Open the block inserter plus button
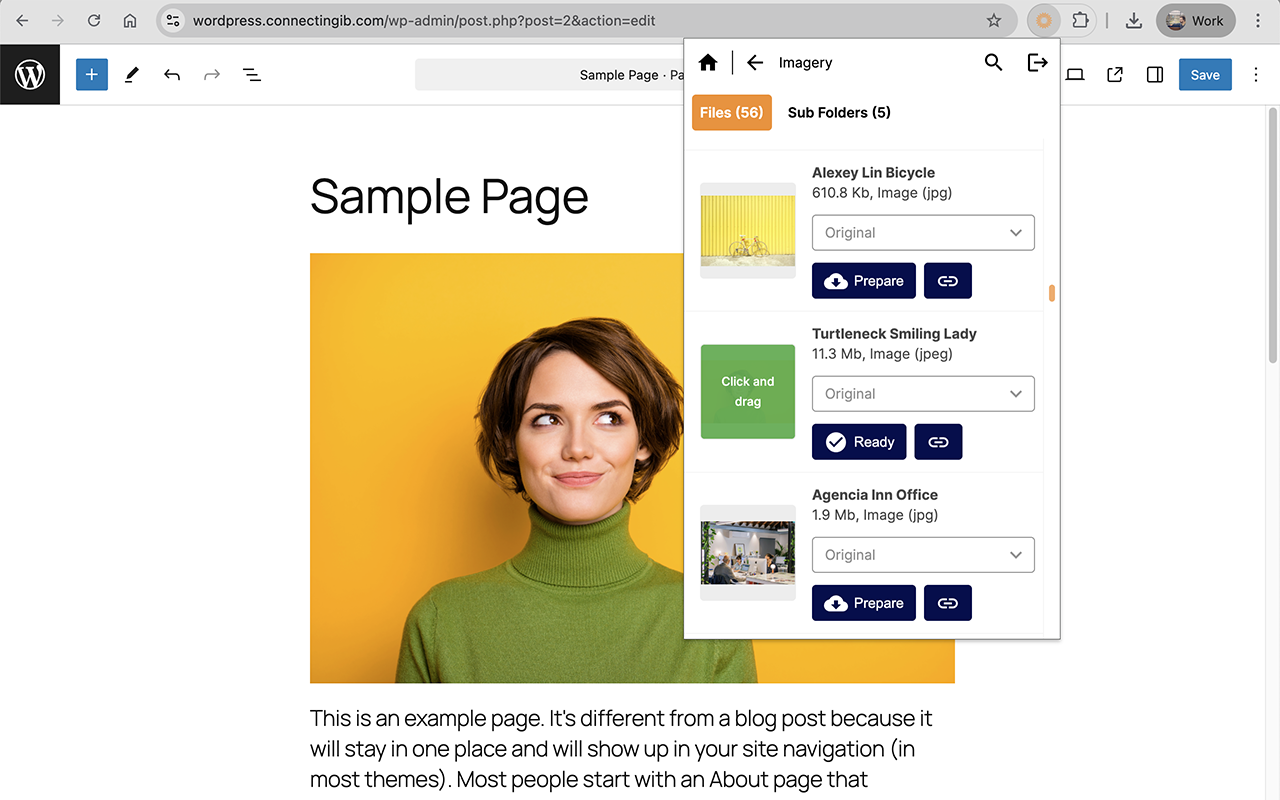 [x=92, y=75]
